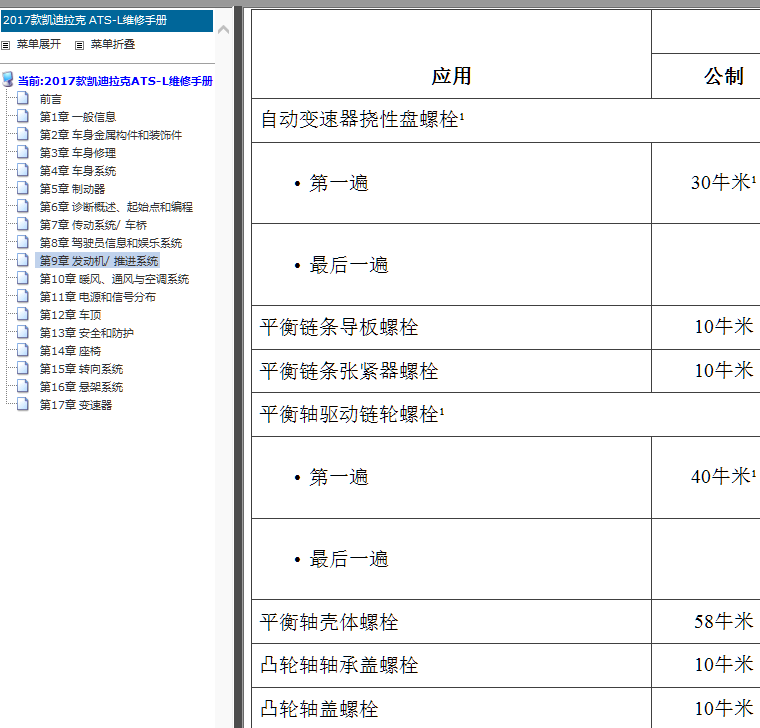This screenshot has width=760, height=728.
Task: Click the page icon next to 第13章
Action: click(23, 332)
